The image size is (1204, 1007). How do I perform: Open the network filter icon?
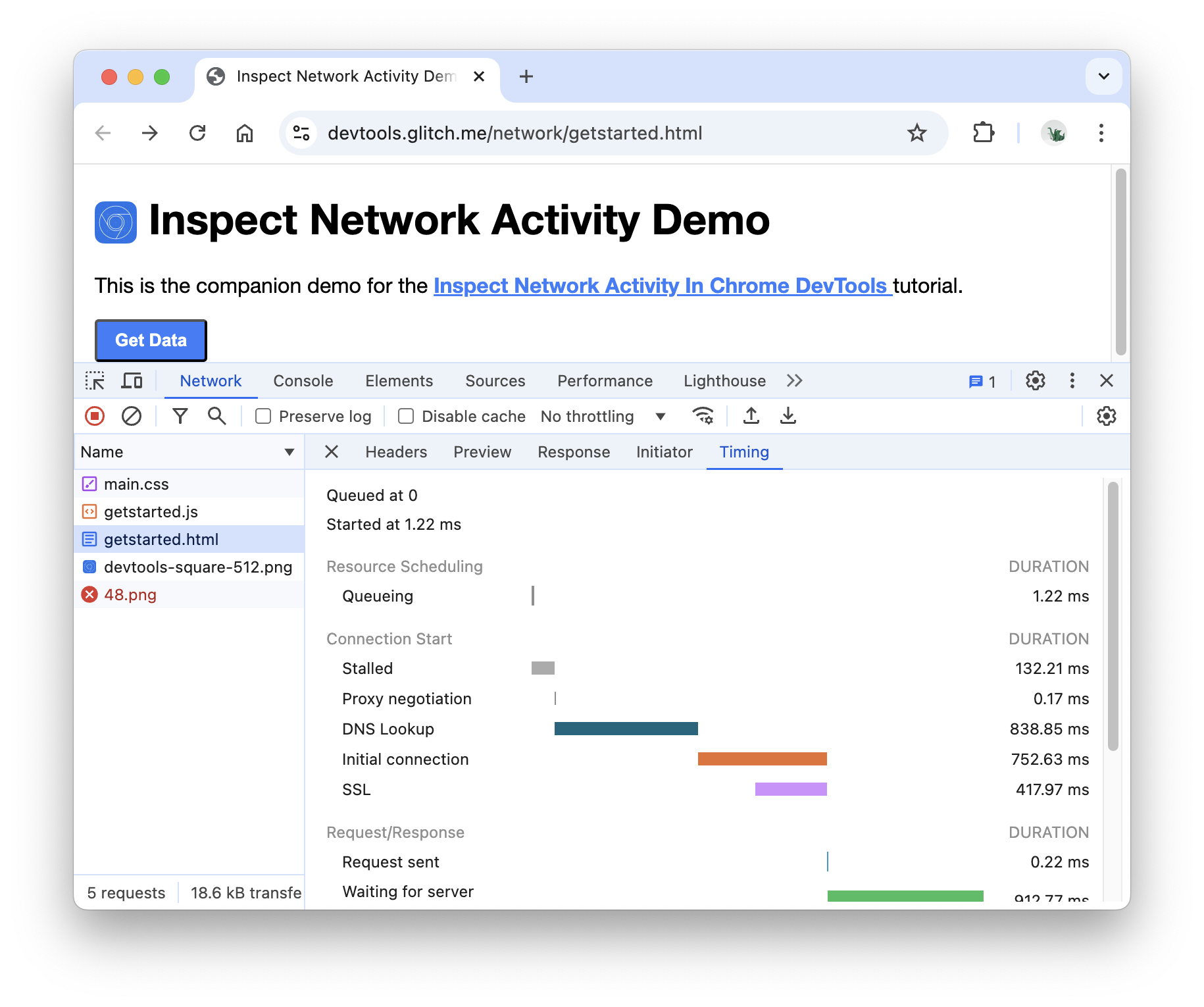[x=180, y=416]
